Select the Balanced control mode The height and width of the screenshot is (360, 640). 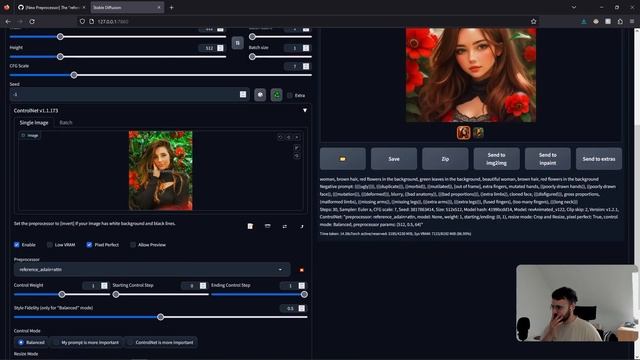pyautogui.click(x=32, y=342)
